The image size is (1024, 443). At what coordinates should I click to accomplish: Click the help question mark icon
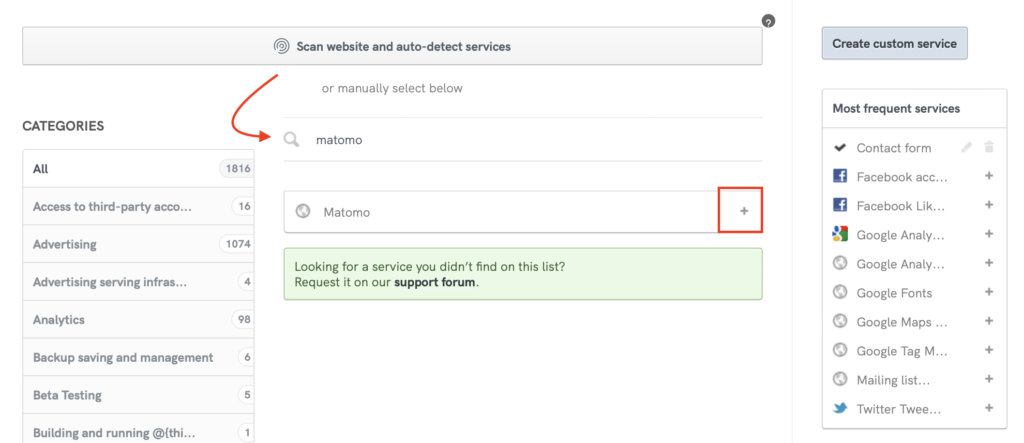coord(768,20)
